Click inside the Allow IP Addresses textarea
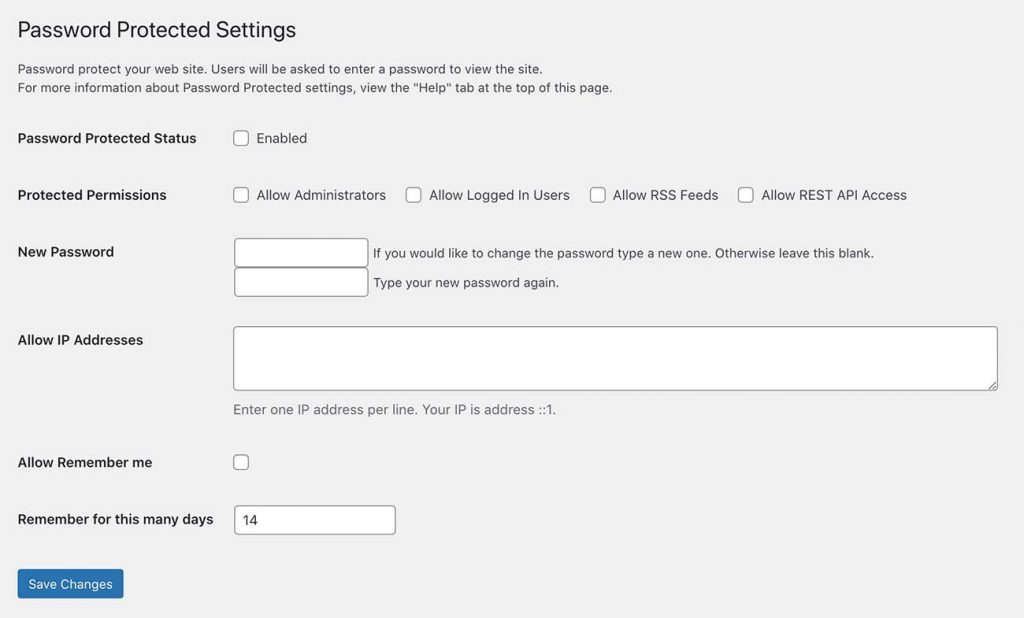The height and width of the screenshot is (618, 1024). click(615, 359)
